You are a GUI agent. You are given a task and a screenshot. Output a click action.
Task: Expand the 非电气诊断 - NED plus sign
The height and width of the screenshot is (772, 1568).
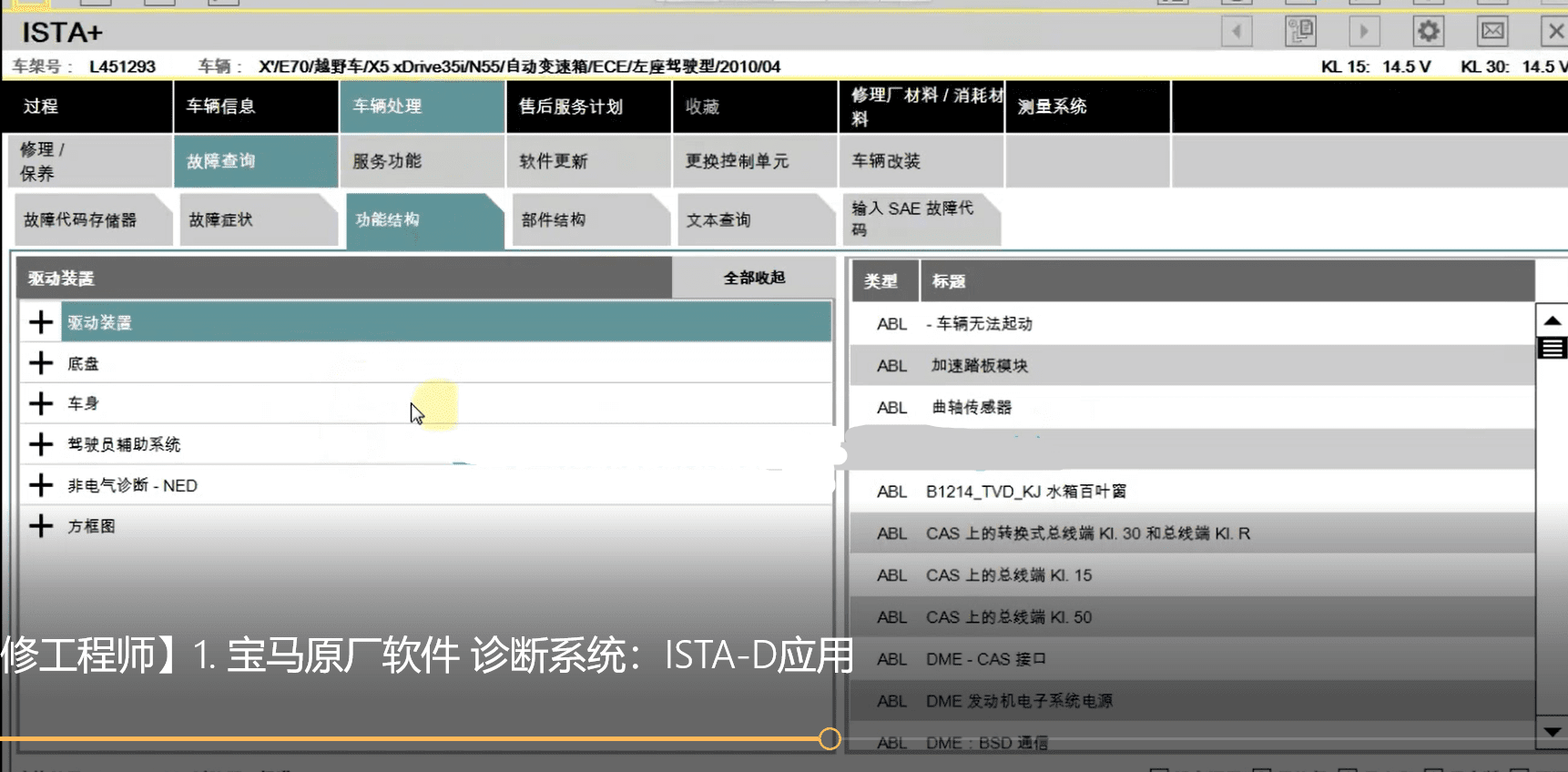pyautogui.click(x=41, y=485)
